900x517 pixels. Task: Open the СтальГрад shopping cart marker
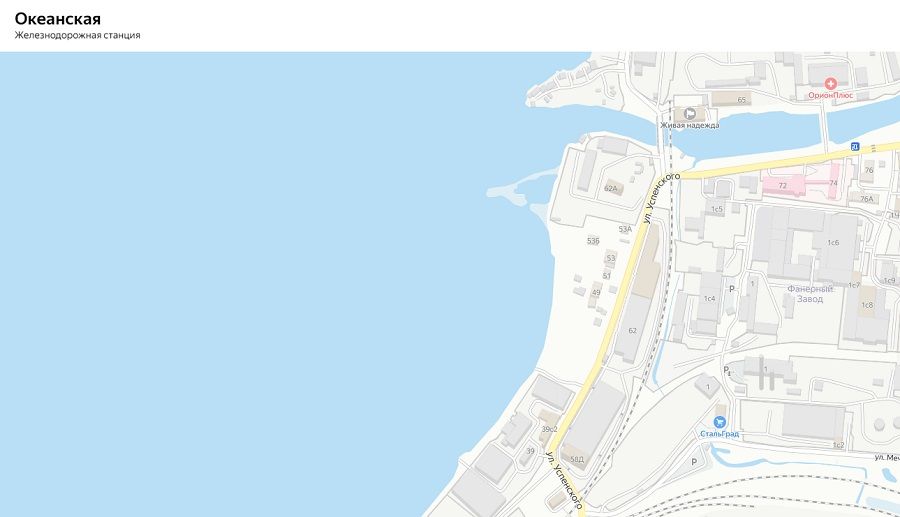tap(719, 422)
